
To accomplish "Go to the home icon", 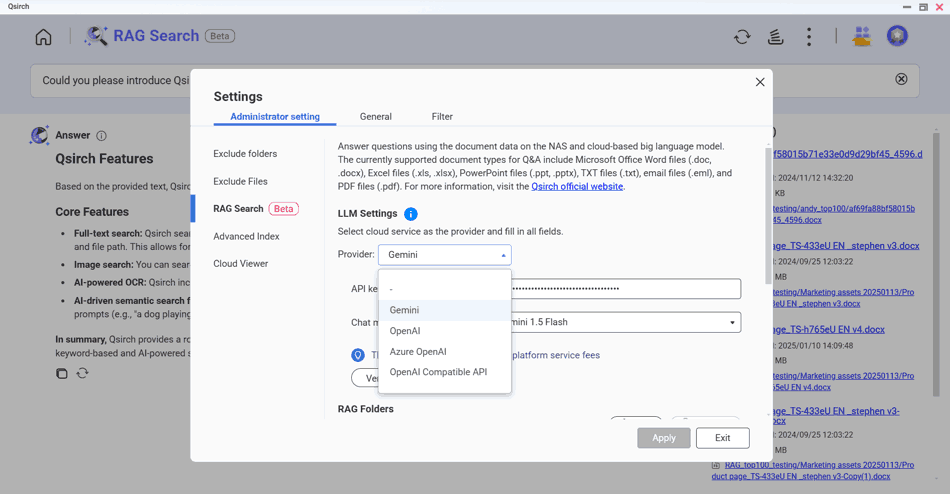I will coord(44,37).
